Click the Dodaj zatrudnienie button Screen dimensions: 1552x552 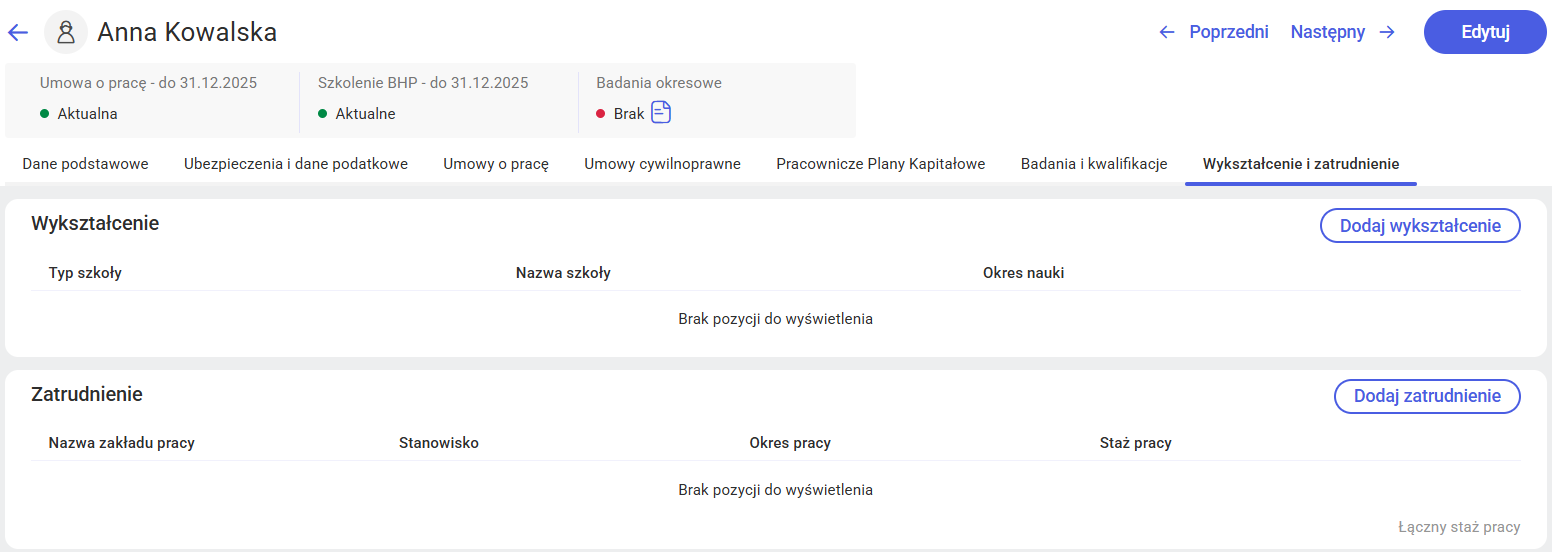click(x=1427, y=396)
